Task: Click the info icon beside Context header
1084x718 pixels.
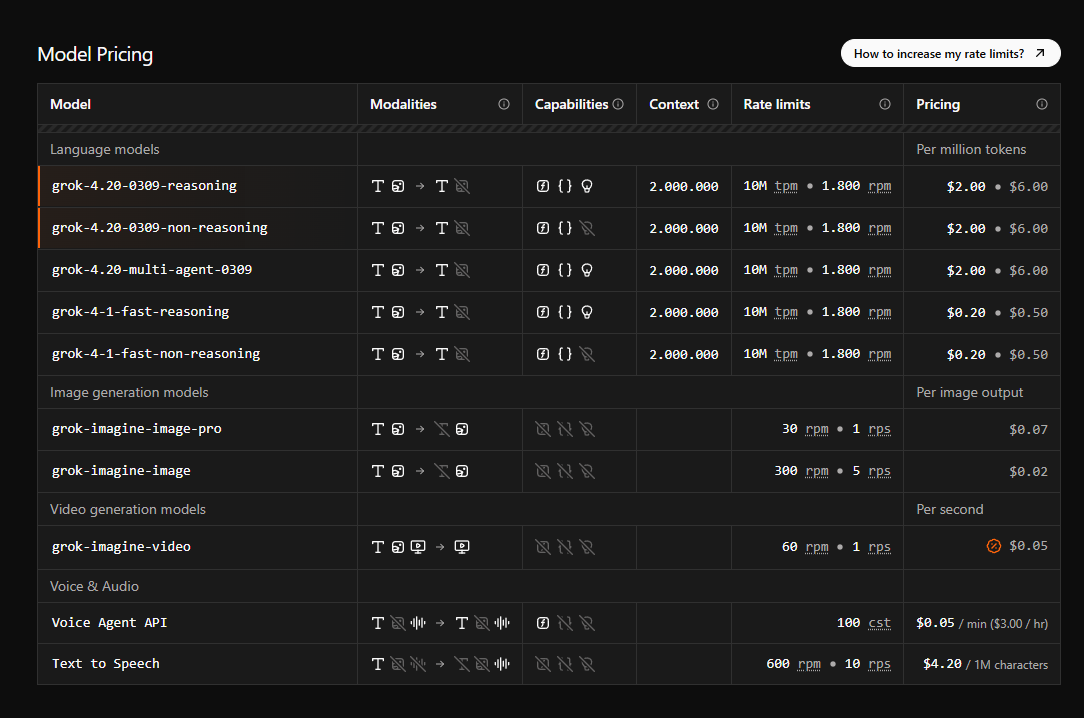Action: click(x=713, y=104)
